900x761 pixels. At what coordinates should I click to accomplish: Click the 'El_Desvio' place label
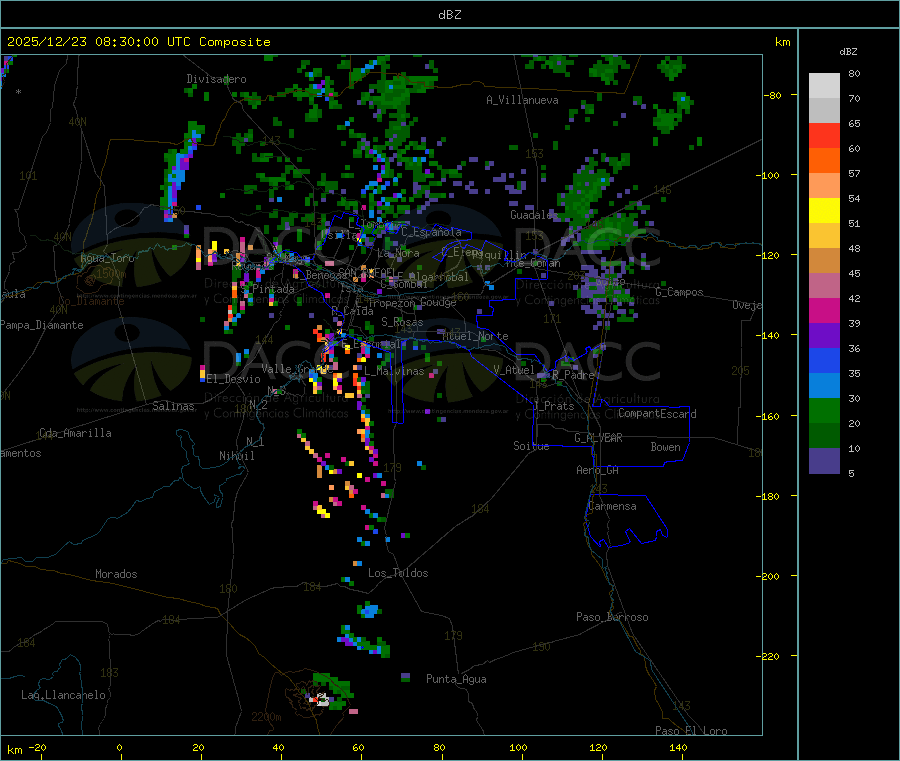pyautogui.click(x=234, y=379)
